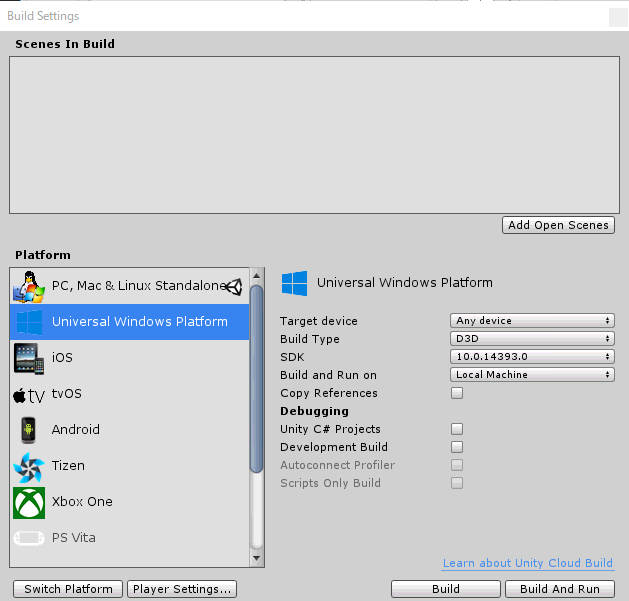Click platform list scroll up arrow
The height and width of the screenshot is (601, 629).
[x=257, y=276]
